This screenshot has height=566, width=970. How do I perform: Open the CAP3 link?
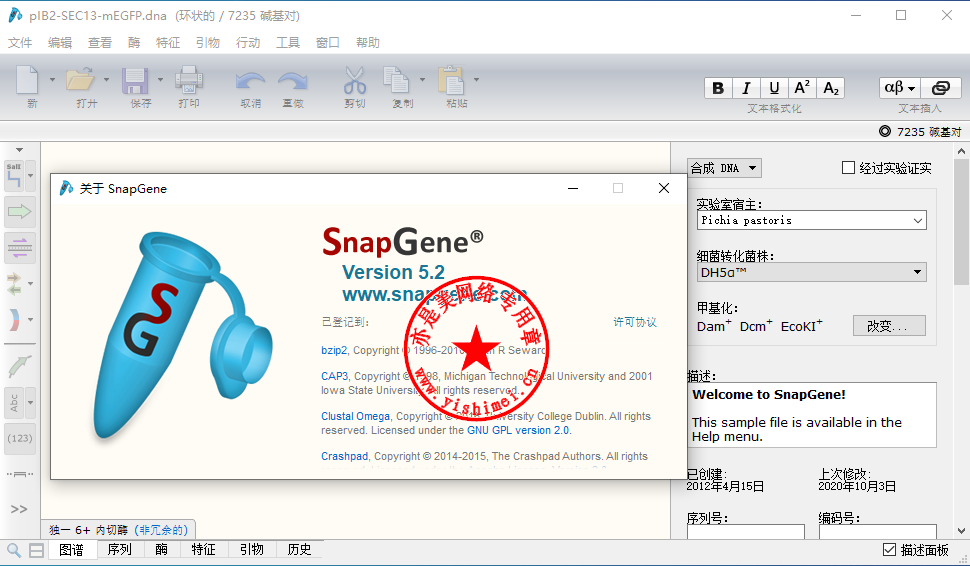pyautogui.click(x=335, y=376)
